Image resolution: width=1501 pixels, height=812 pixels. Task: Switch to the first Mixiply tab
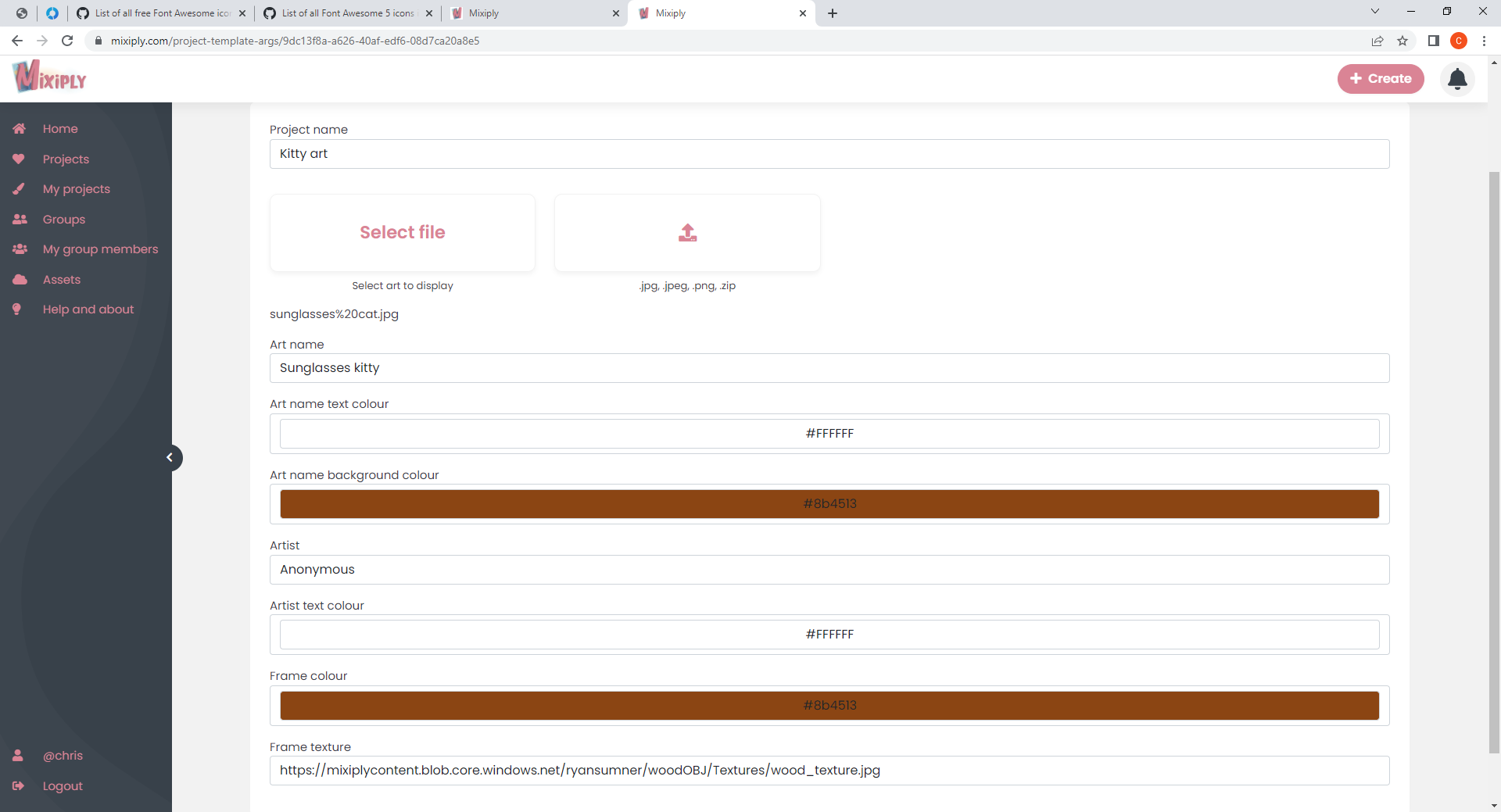tap(535, 13)
